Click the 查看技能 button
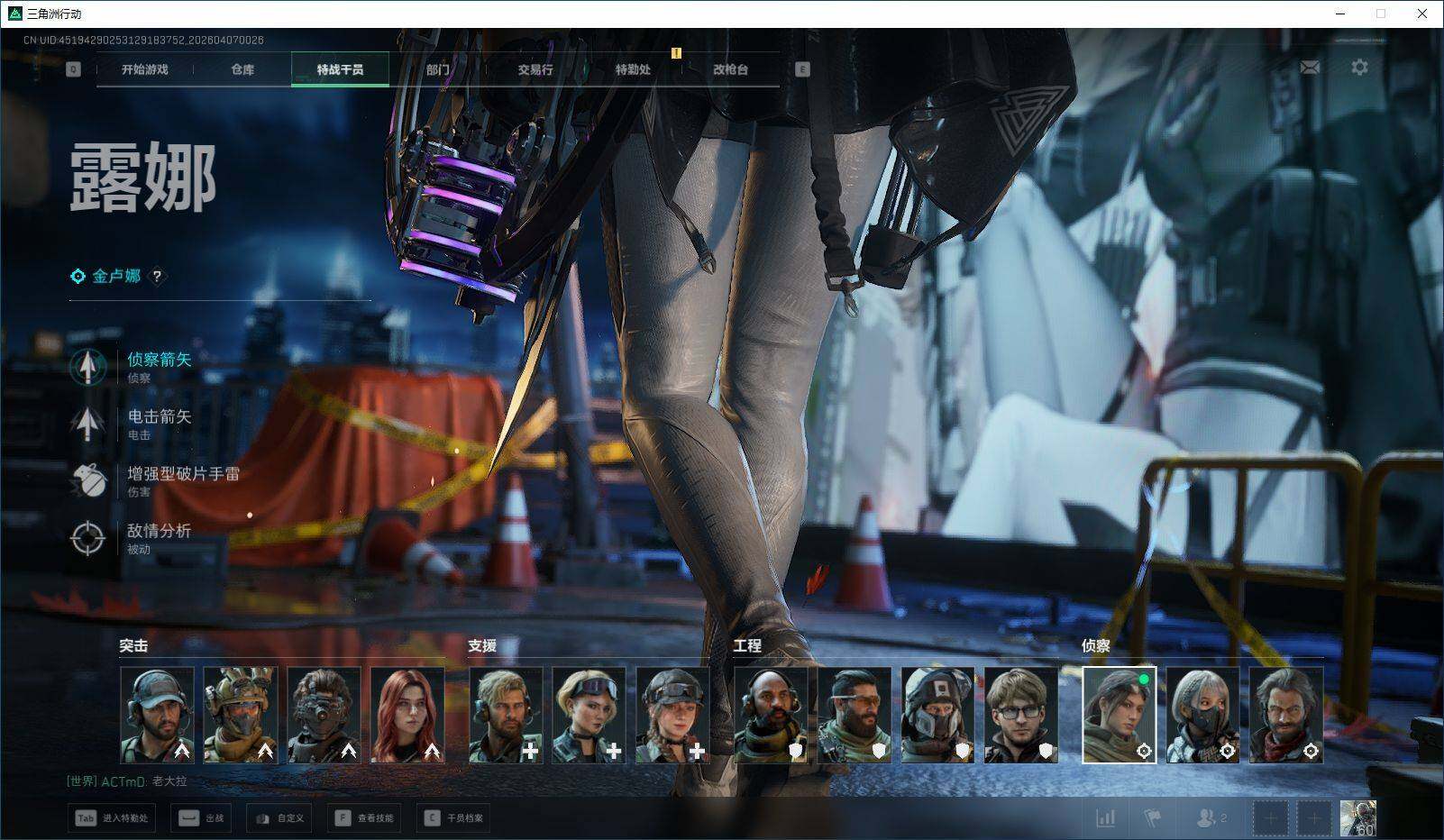 [364, 818]
